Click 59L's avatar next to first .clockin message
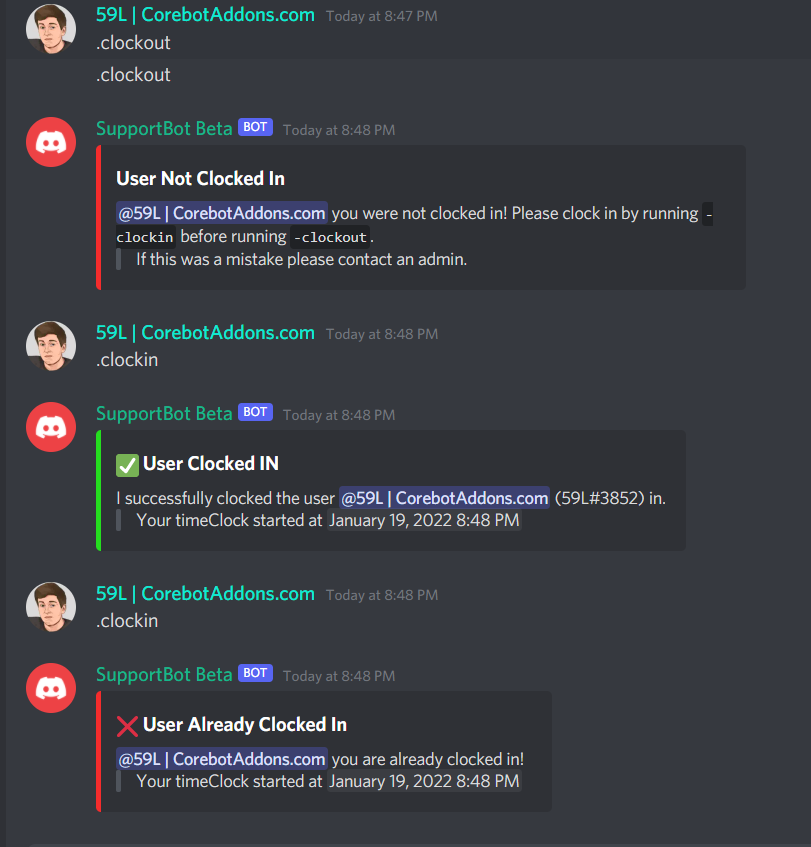811x847 pixels. [51, 346]
